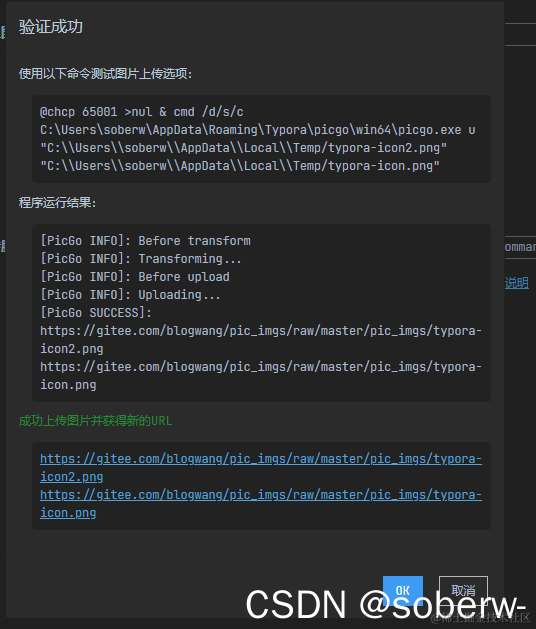
Task: Click the 'Transforming...' log line
Action: pos(141,259)
